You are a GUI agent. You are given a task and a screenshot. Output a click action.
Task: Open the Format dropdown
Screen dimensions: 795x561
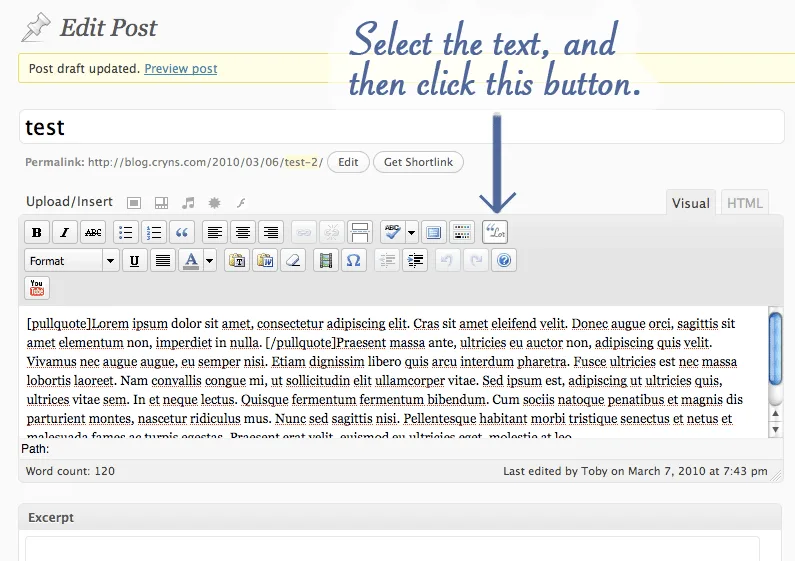click(72, 261)
